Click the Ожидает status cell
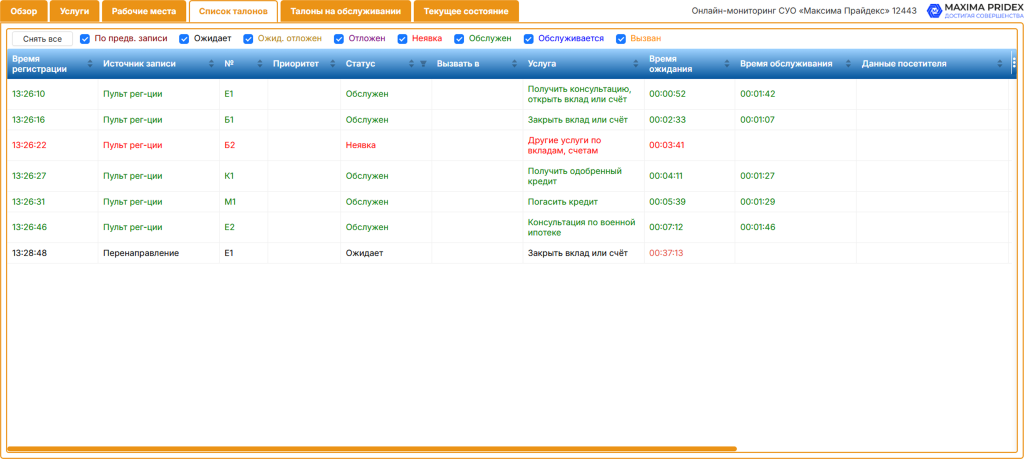The width and height of the screenshot is (1024, 459). point(385,253)
